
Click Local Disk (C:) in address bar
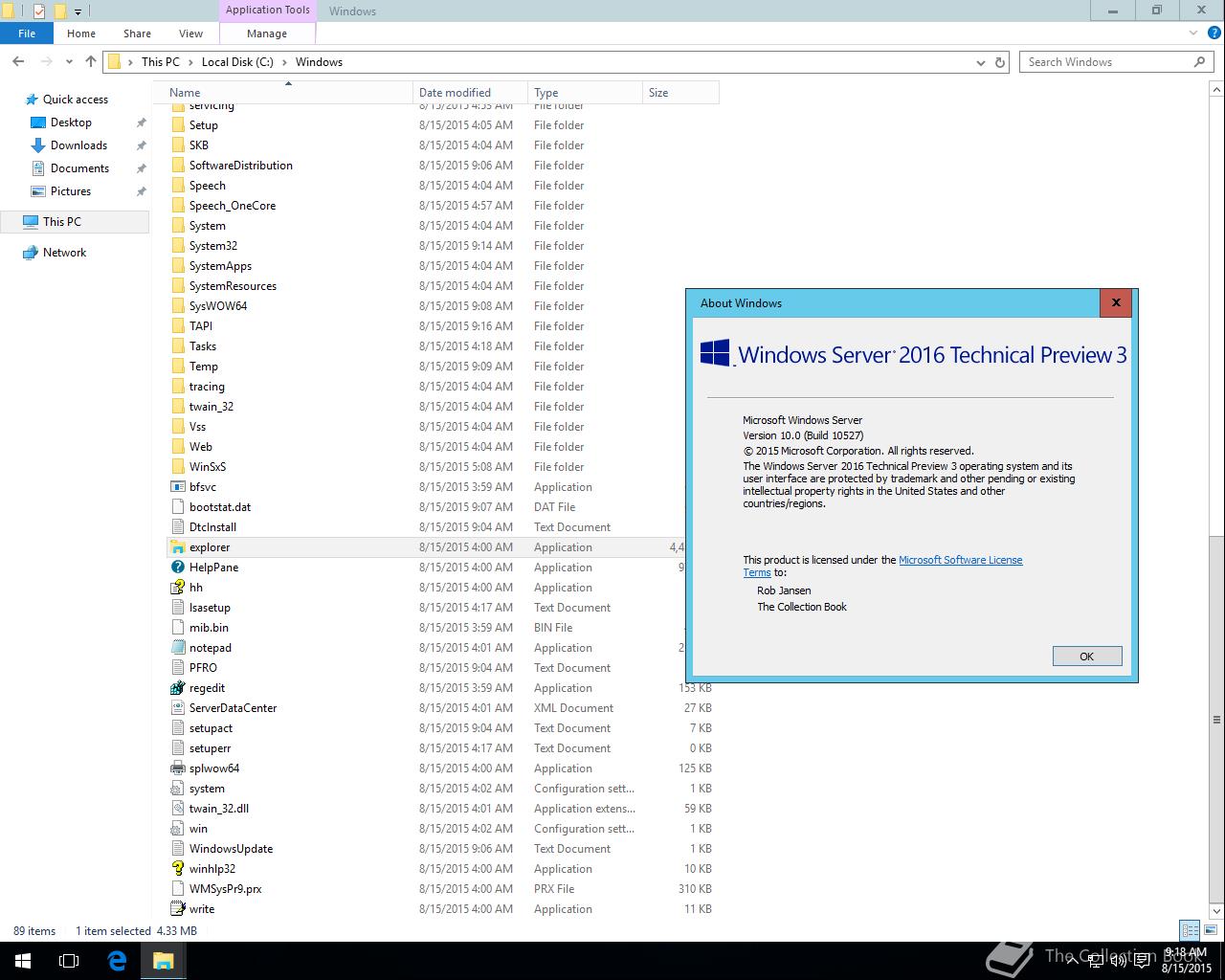tap(237, 62)
